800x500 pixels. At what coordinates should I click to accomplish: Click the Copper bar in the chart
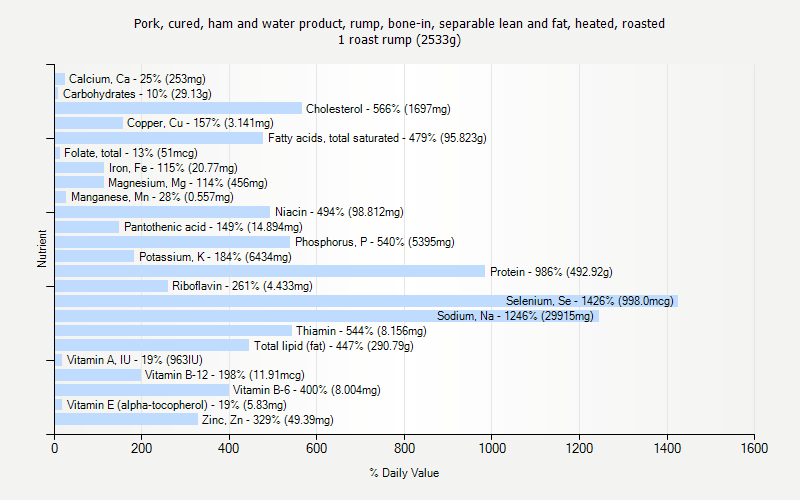click(x=89, y=123)
